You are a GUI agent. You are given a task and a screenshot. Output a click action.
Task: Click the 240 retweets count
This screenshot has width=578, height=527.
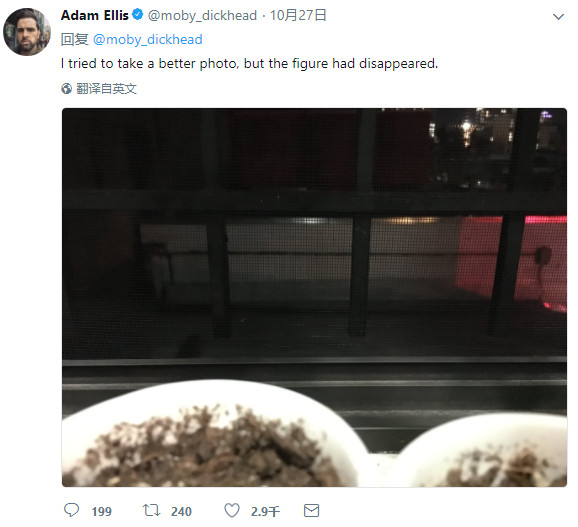(x=181, y=512)
